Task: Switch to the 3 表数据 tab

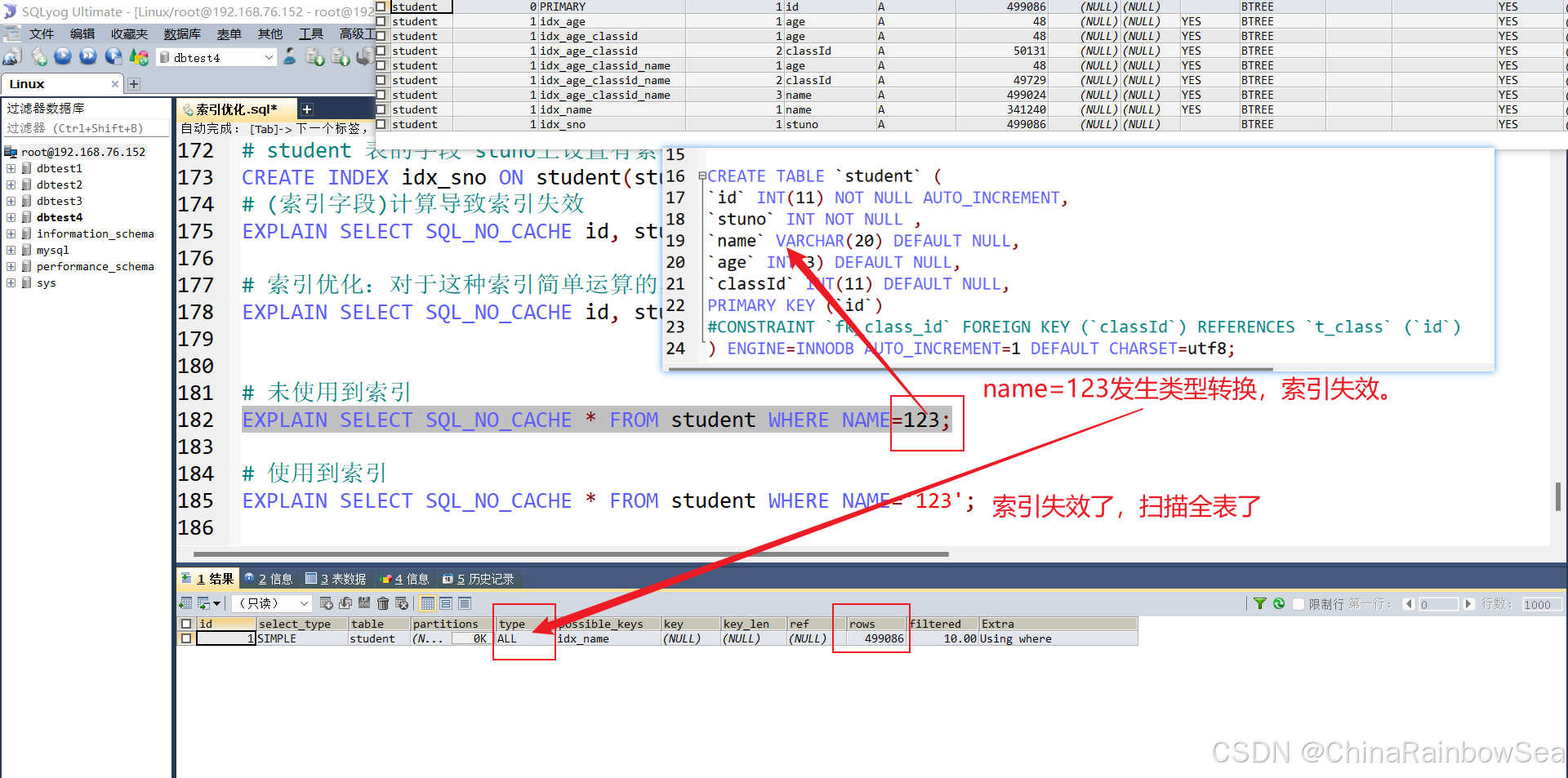Action: (336, 579)
